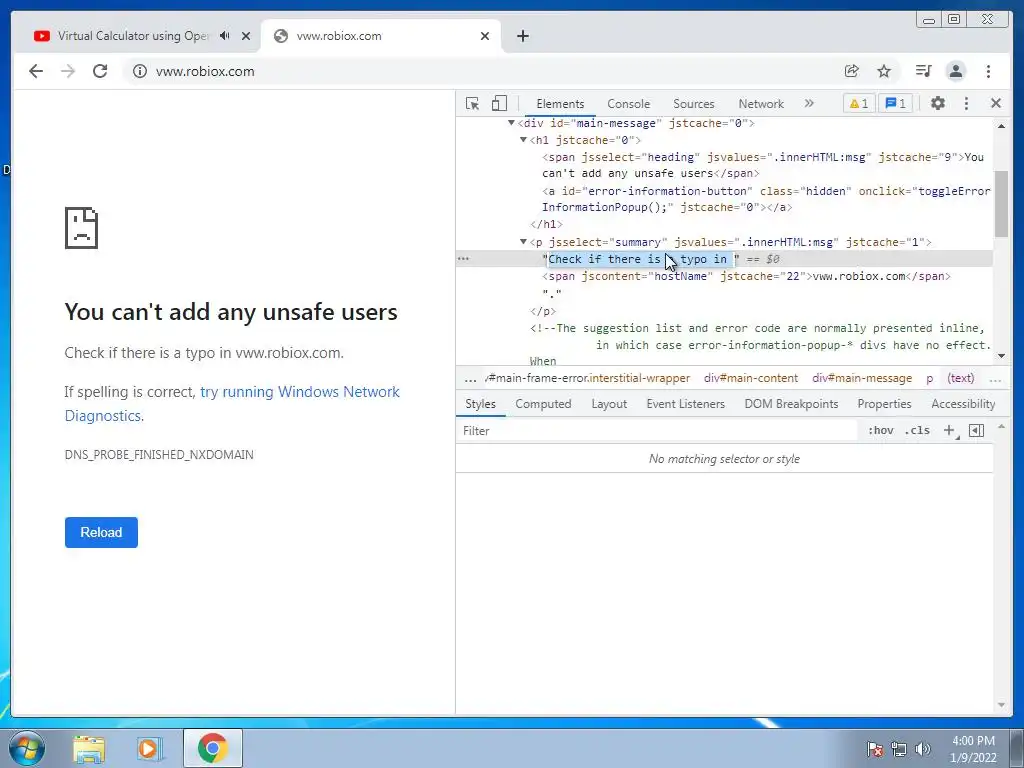
Task: Click the Reload button
Action: [x=101, y=532]
